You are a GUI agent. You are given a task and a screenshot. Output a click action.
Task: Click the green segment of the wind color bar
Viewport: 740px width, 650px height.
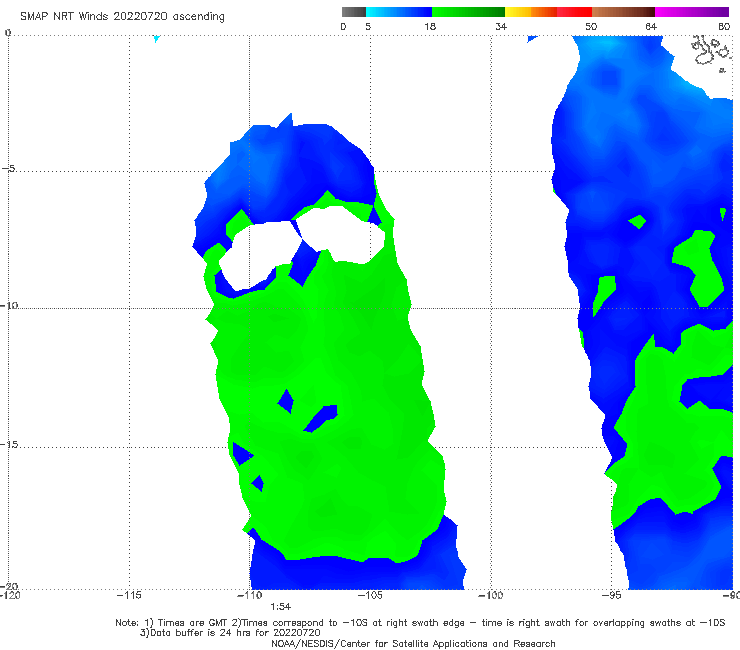point(468,12)
